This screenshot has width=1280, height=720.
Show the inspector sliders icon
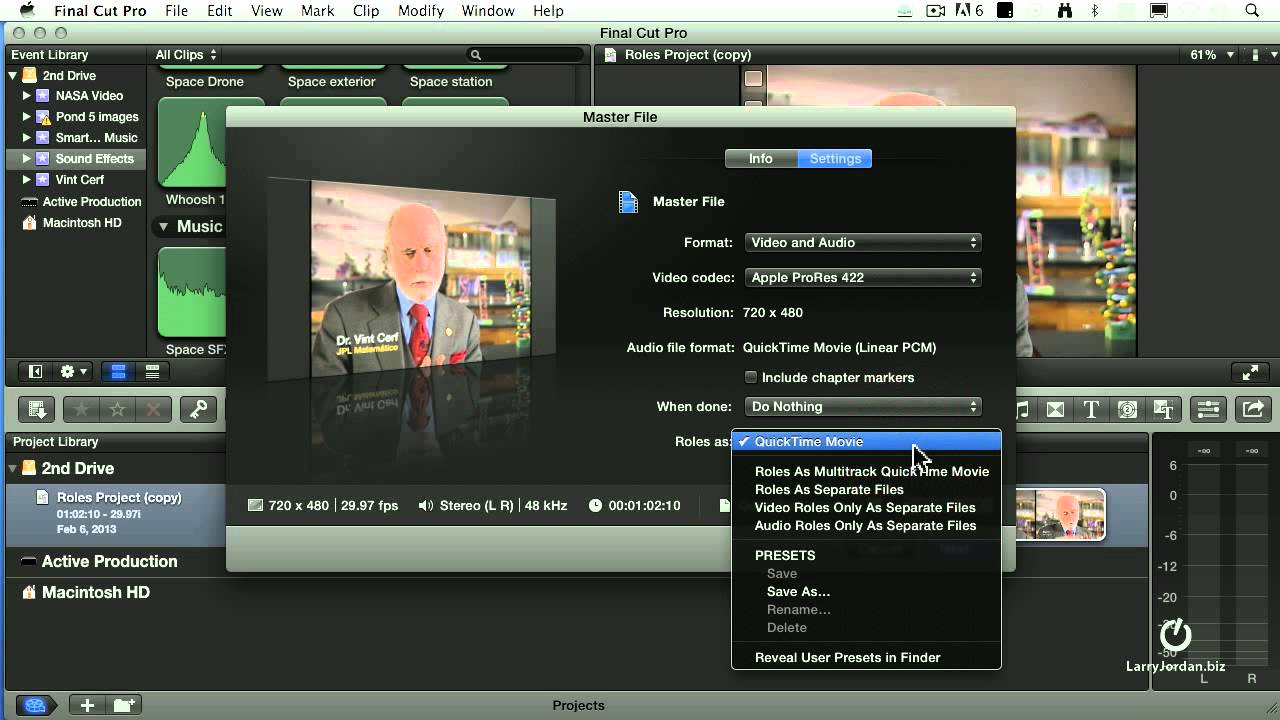tap(1208, 409)
